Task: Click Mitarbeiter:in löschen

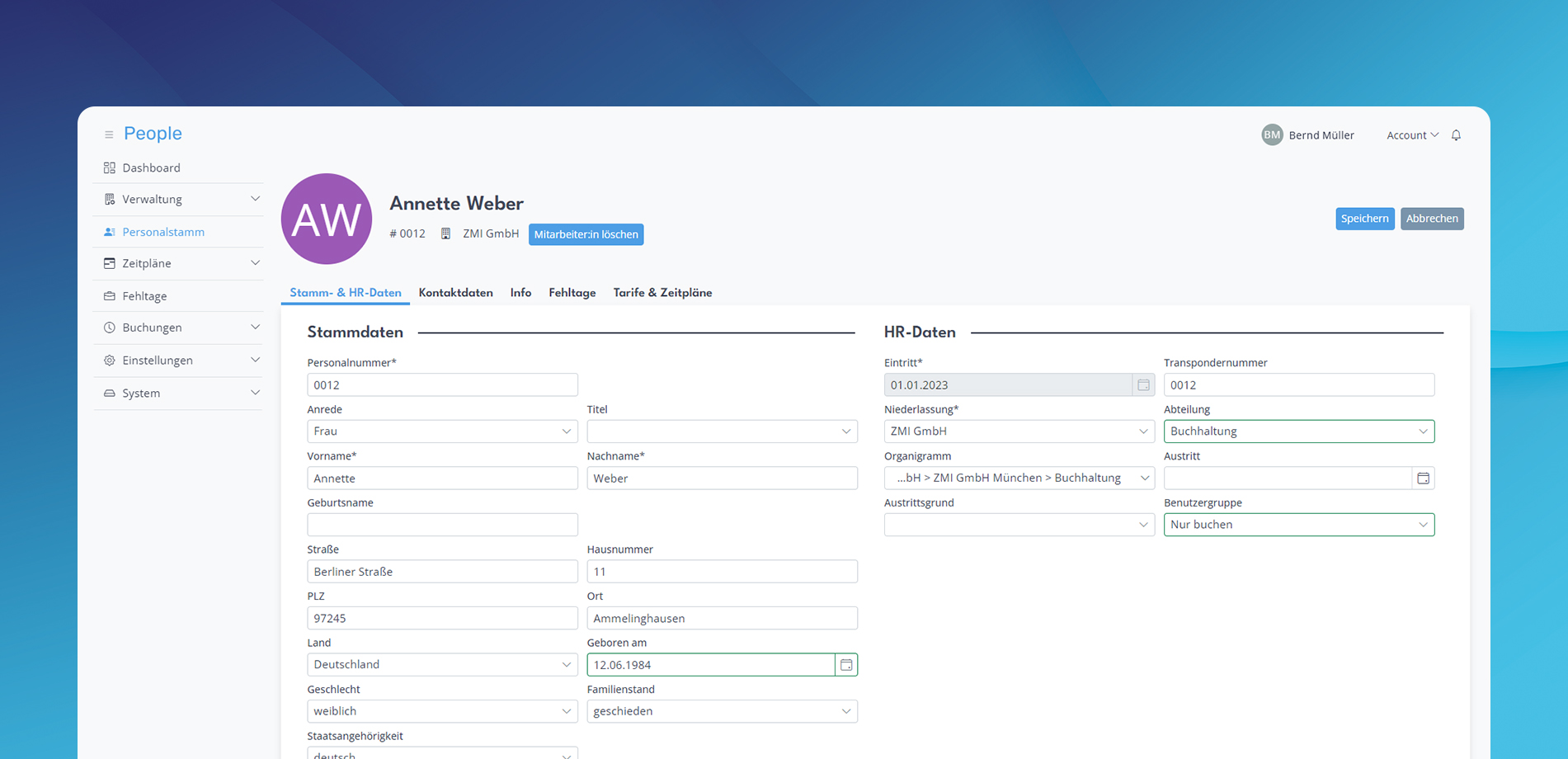Action: point(586,234)
